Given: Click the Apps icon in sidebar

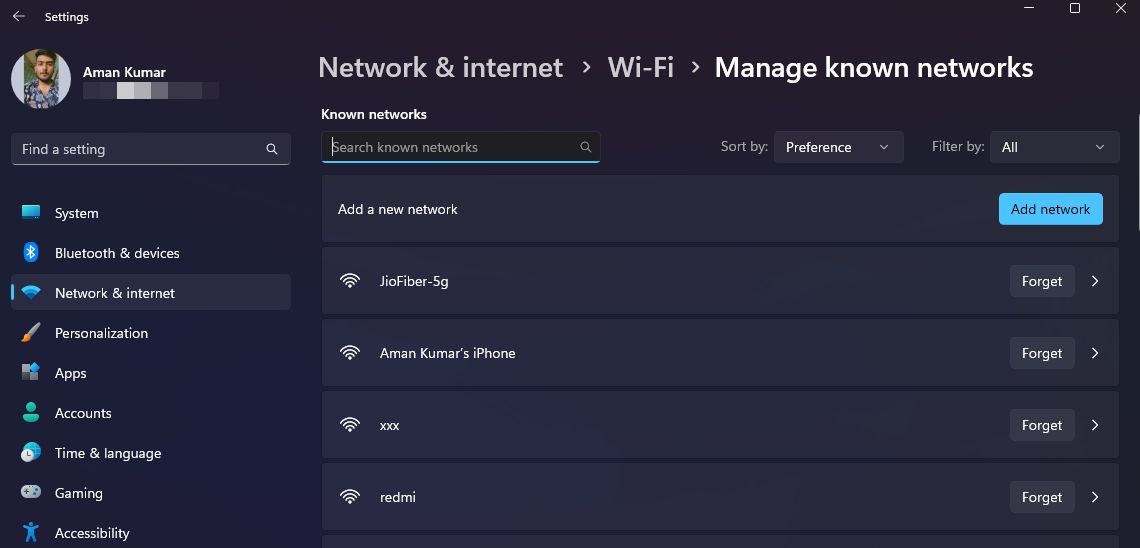Looking at the screenshot, I should pos(31,373).
